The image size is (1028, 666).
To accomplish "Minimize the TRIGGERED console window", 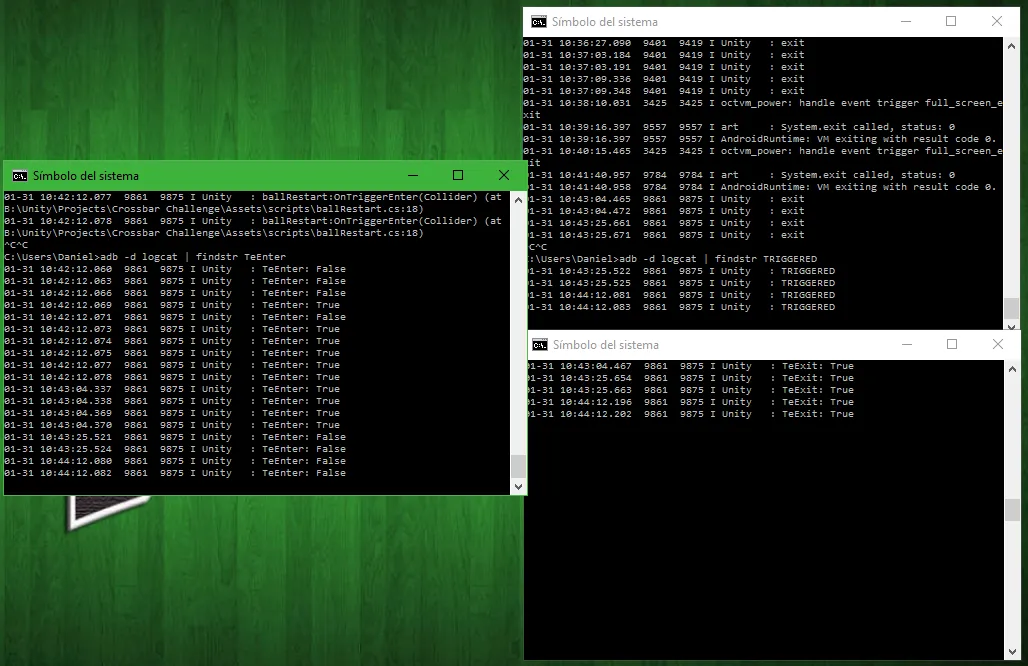I will tap(906, 21).
